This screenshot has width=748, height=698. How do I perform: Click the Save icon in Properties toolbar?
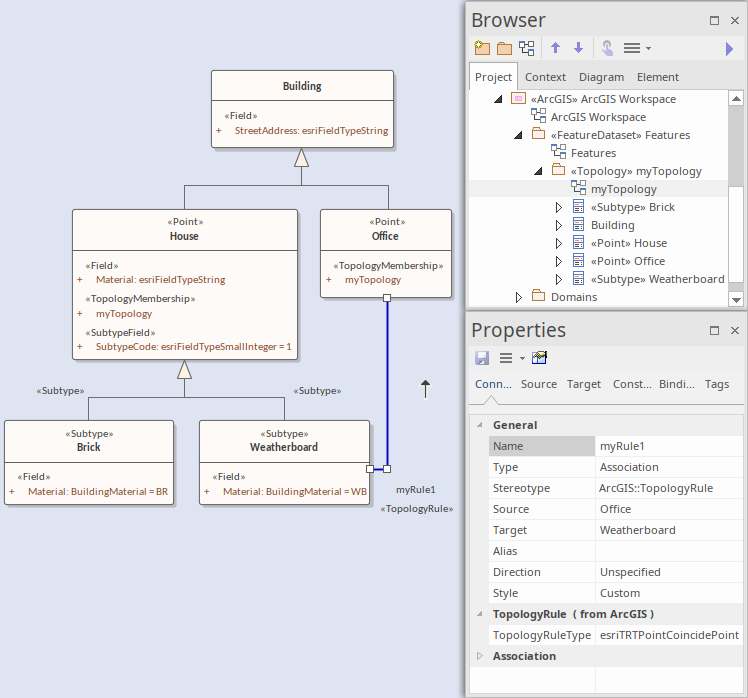click(x=482, y=358)
